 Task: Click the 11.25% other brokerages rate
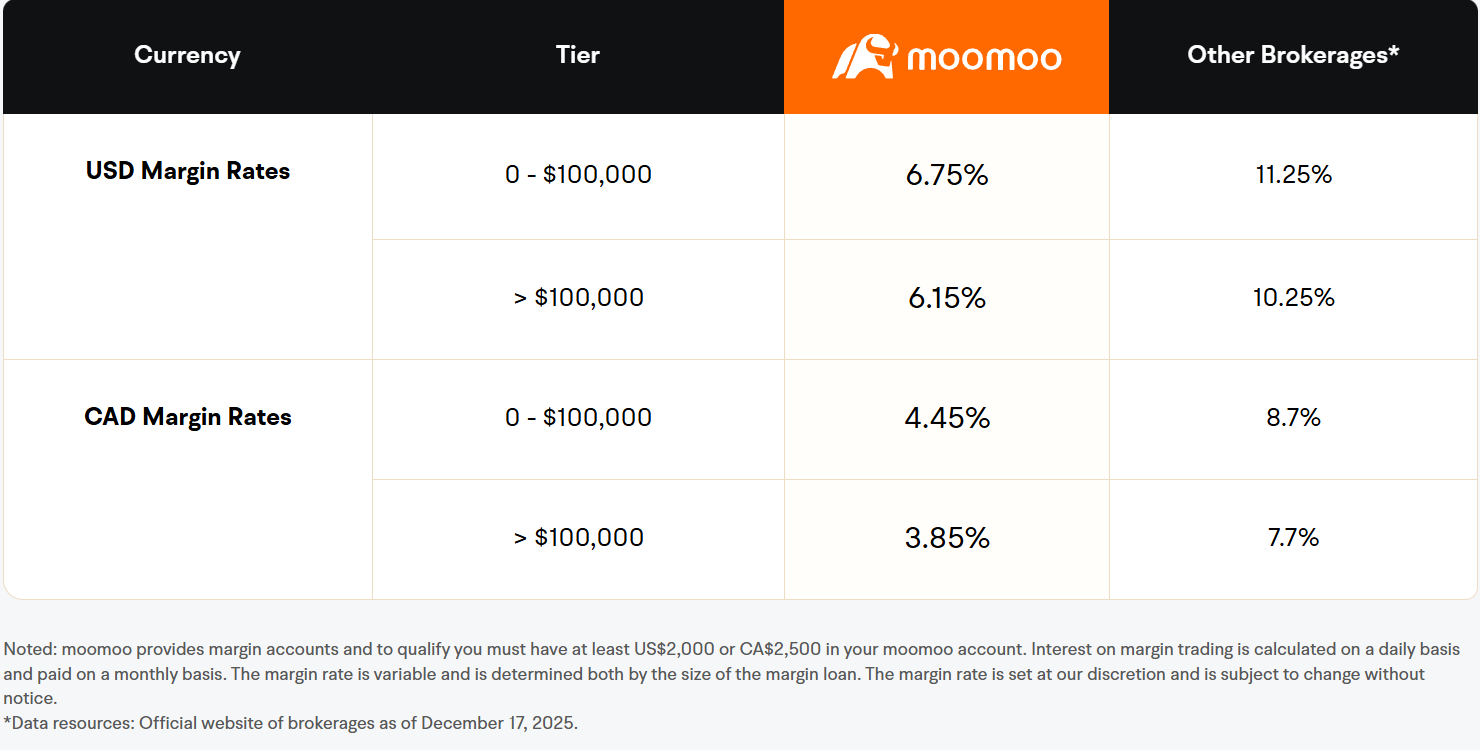[x=1294, y=175]
